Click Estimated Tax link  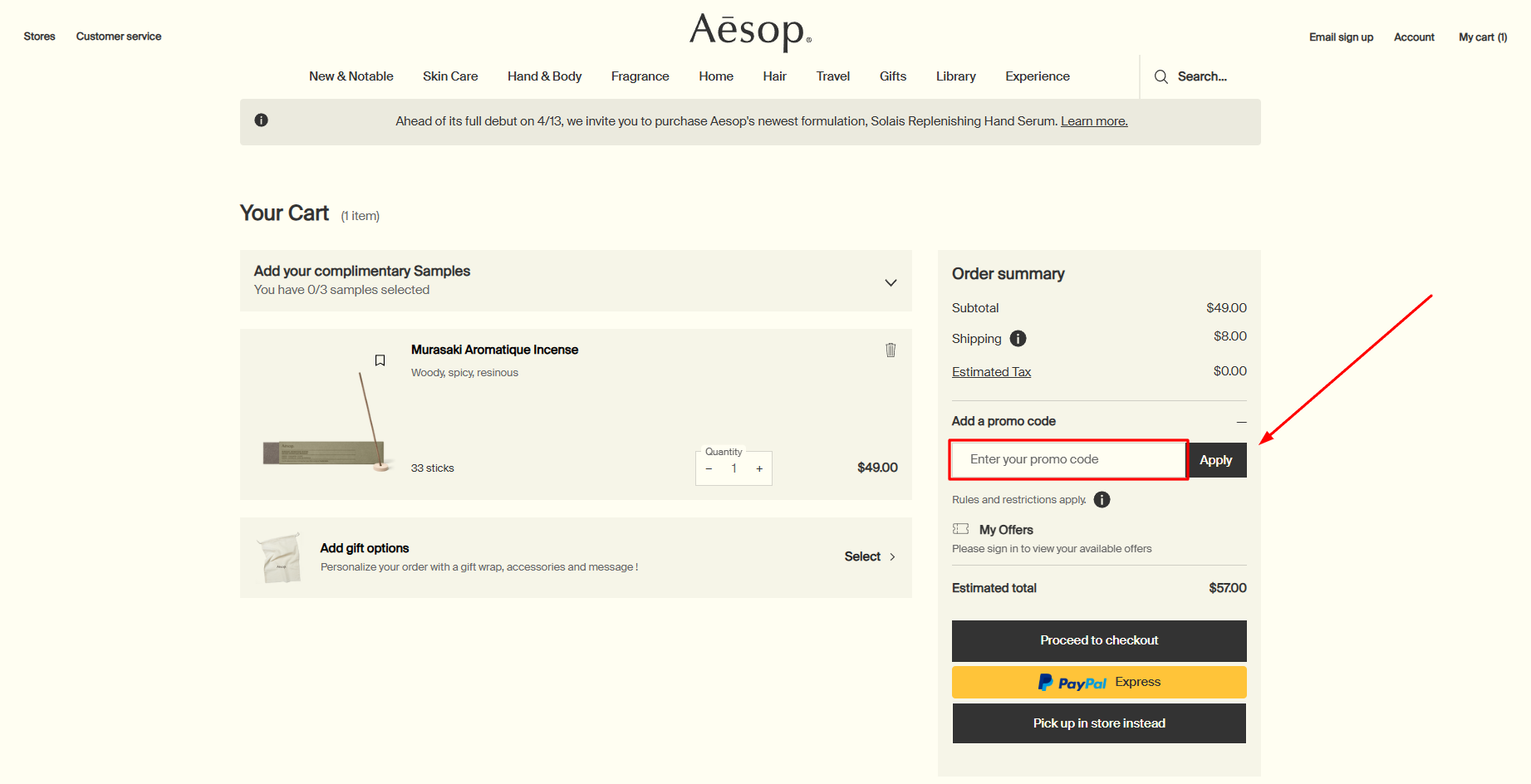[991, 372]
